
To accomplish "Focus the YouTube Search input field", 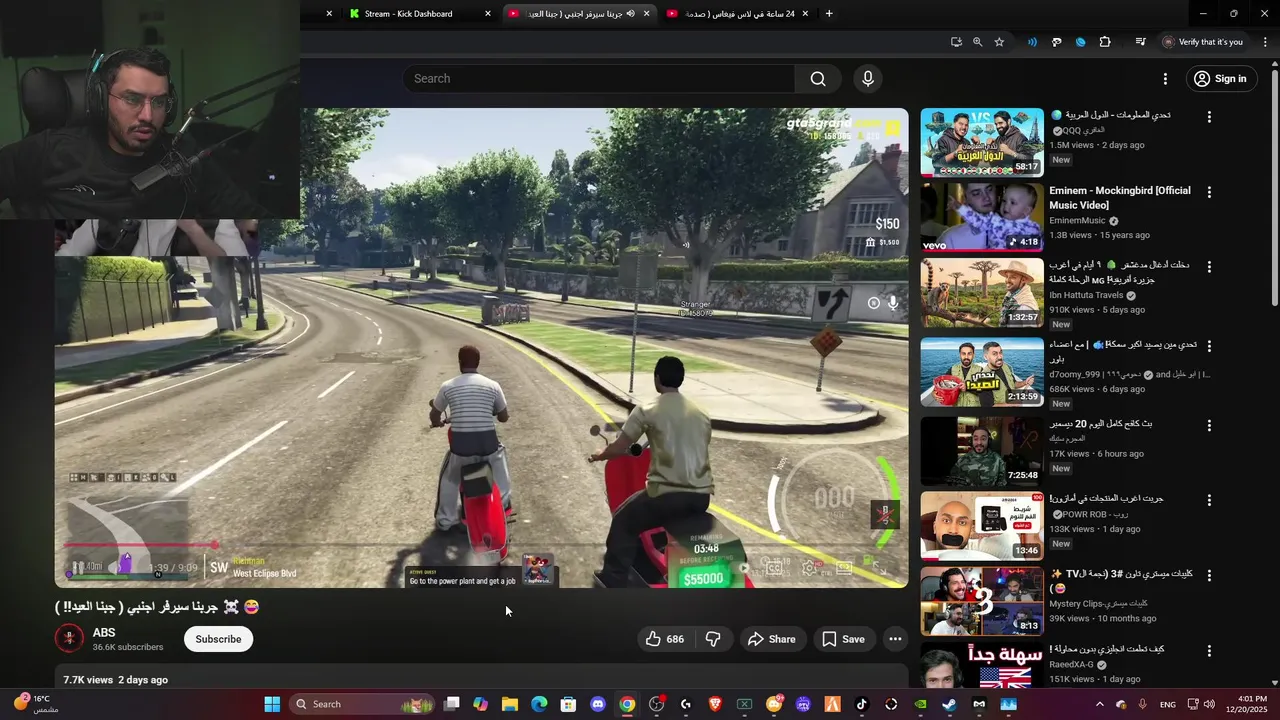I will [600, 79].
